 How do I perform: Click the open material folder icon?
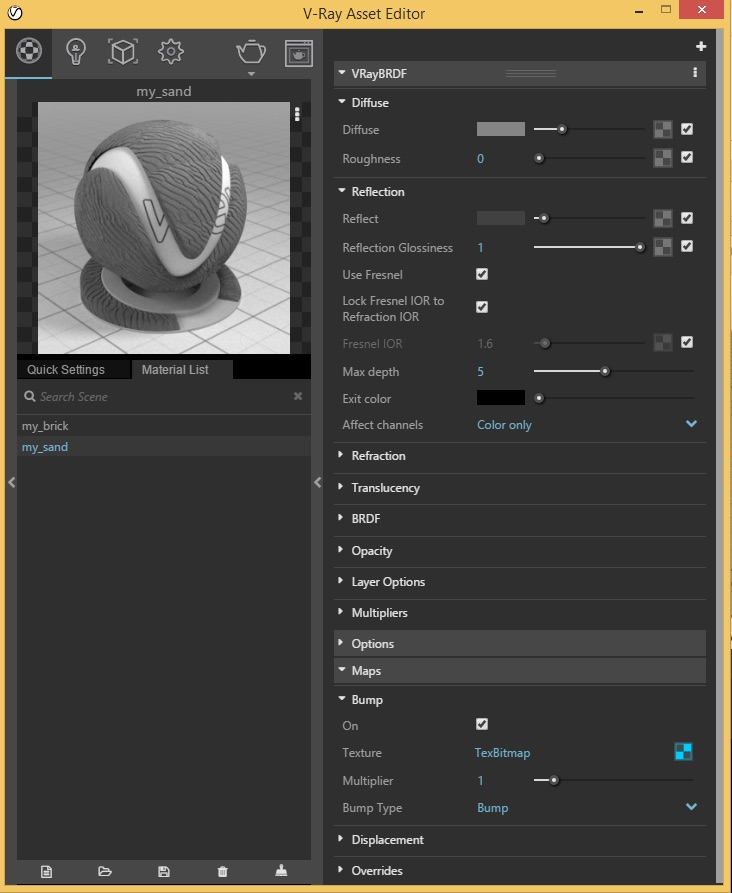click(x=105, y=871)
